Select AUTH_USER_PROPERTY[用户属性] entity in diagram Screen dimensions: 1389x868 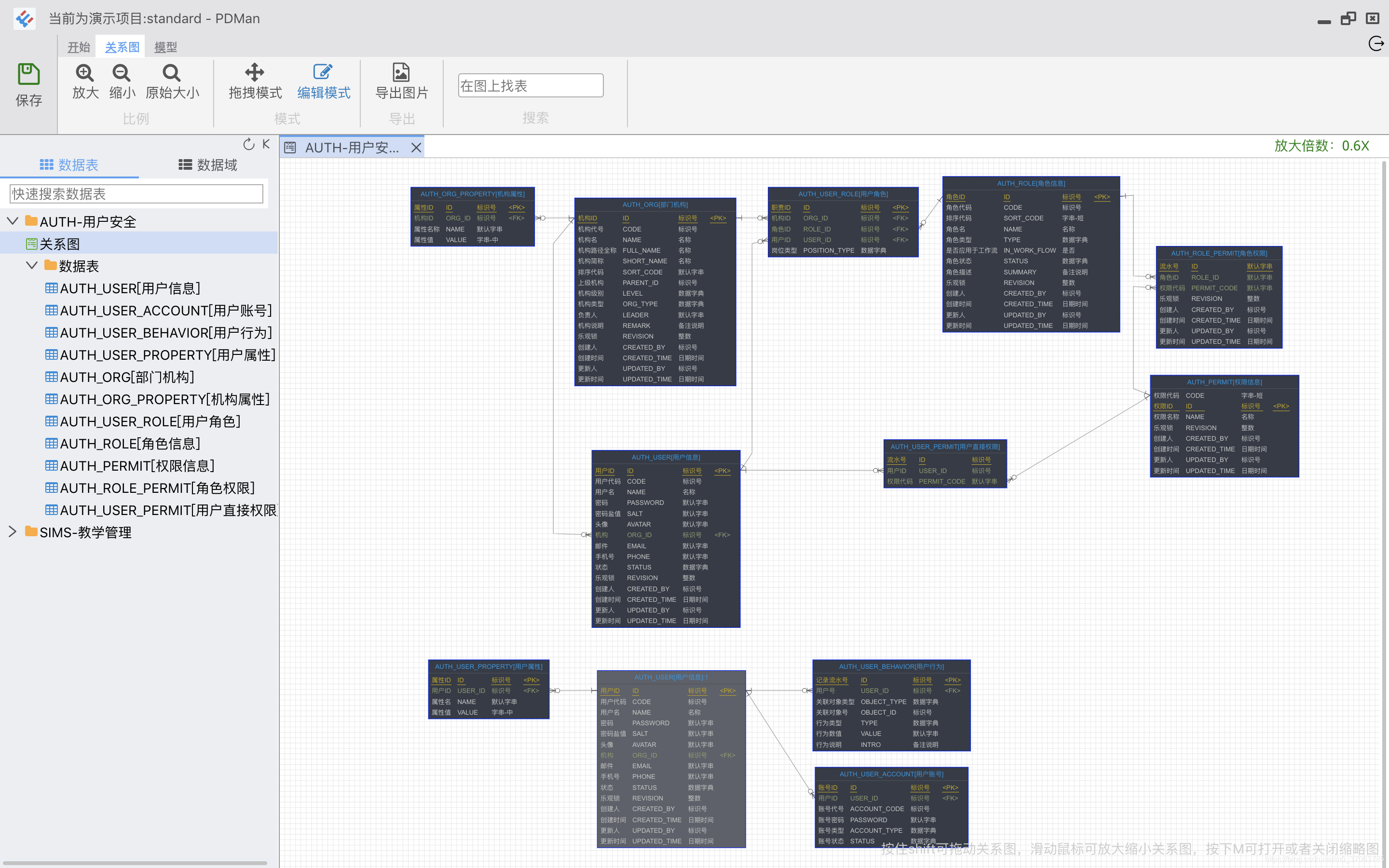click(489, 689)
